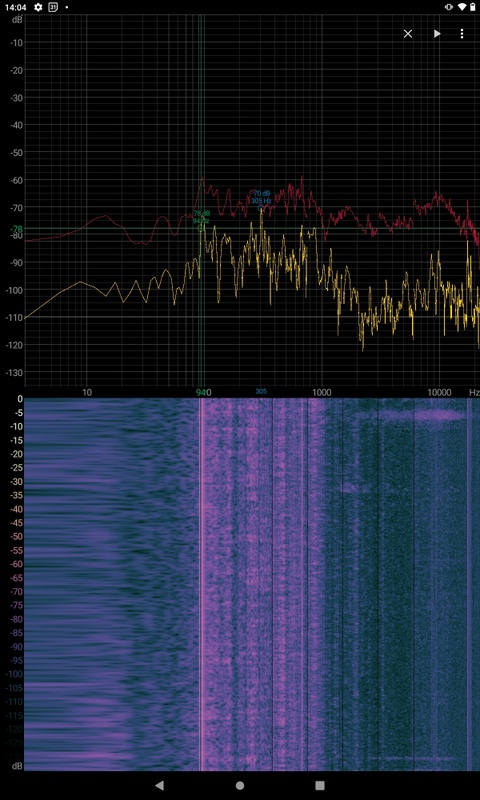Screen dimensions: 480x800
Task: Tap the Wi-Fi signal icon in the status bar
Action: pyautogui.click(x=462, y=7)
